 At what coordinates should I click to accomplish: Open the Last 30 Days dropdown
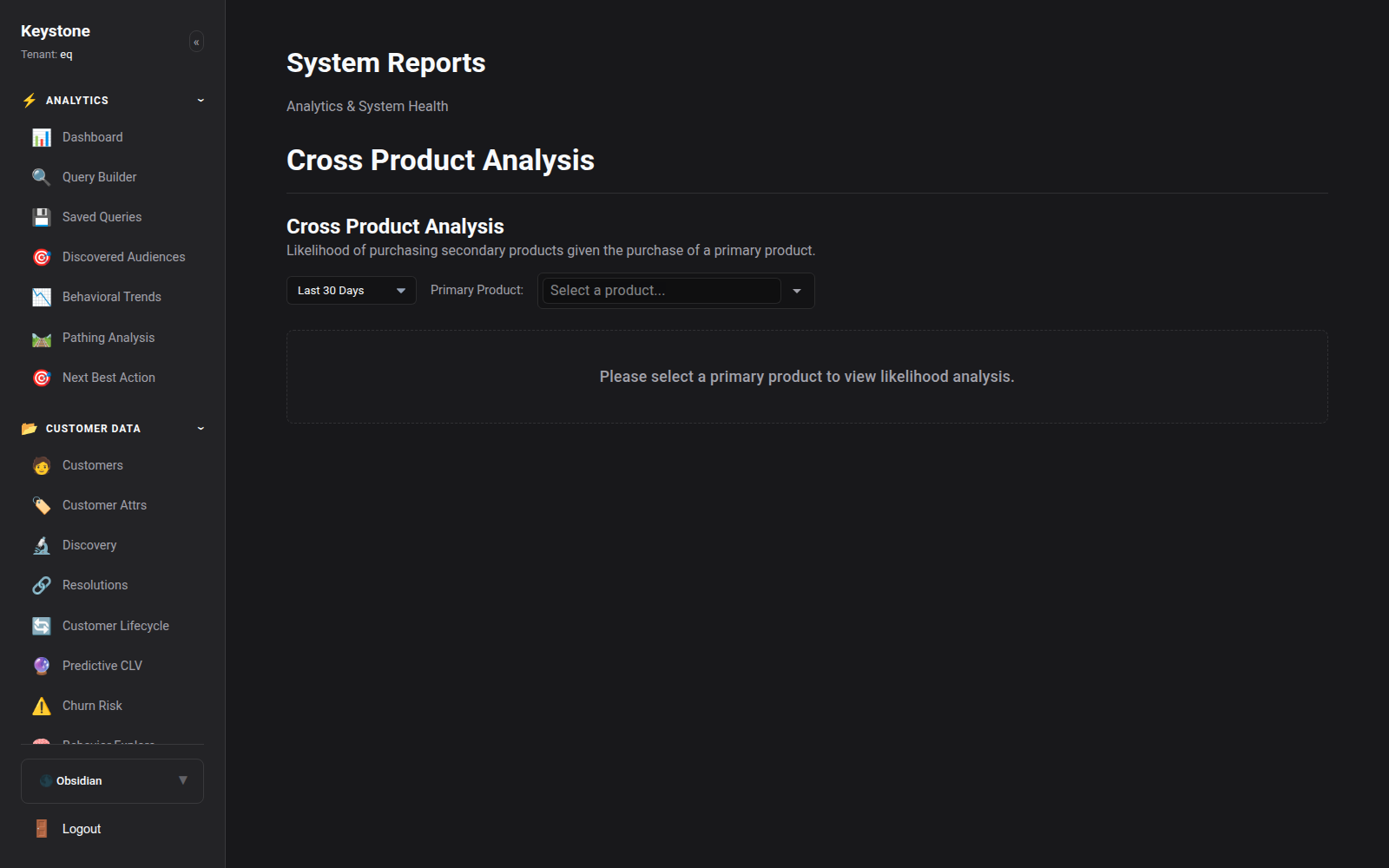click(x=352, y=291)
